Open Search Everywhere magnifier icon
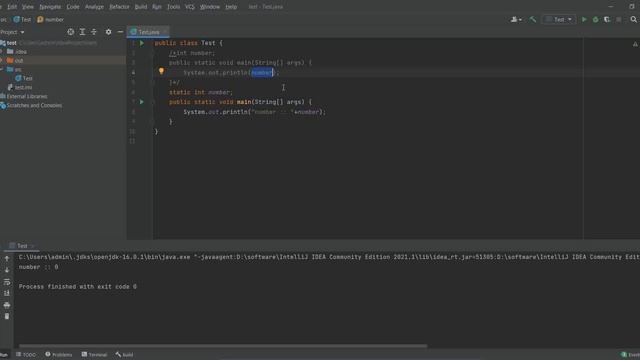The image size is (640, 360). (x=633, y=19)
